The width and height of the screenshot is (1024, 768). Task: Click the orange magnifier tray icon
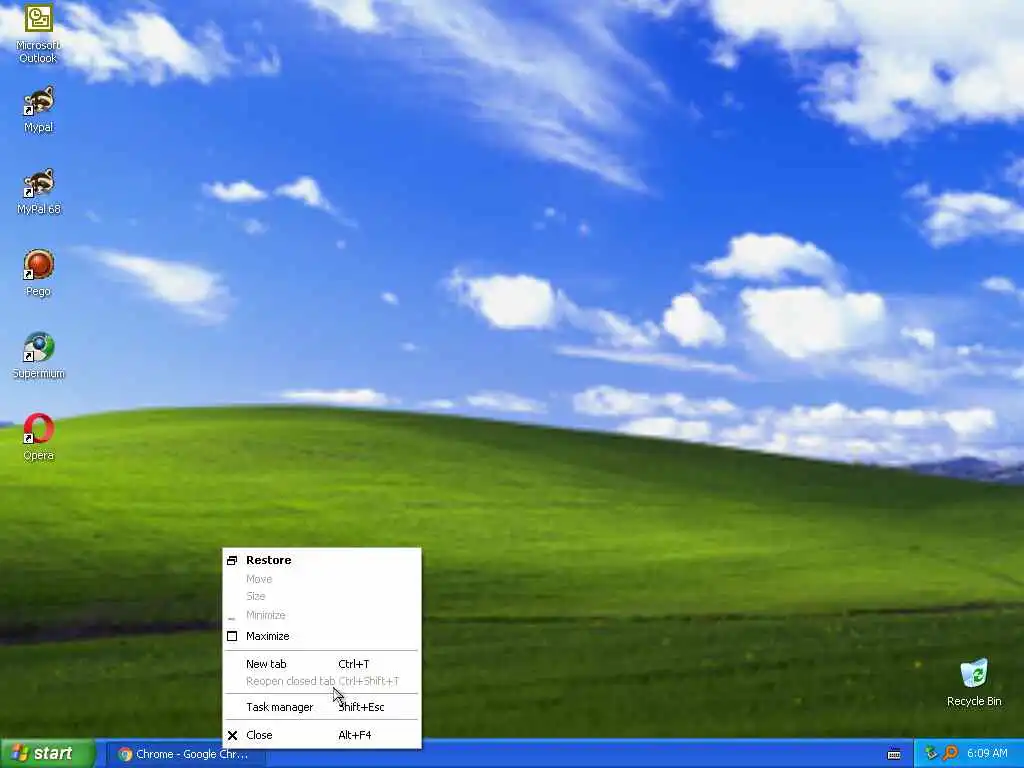(950, 754)
